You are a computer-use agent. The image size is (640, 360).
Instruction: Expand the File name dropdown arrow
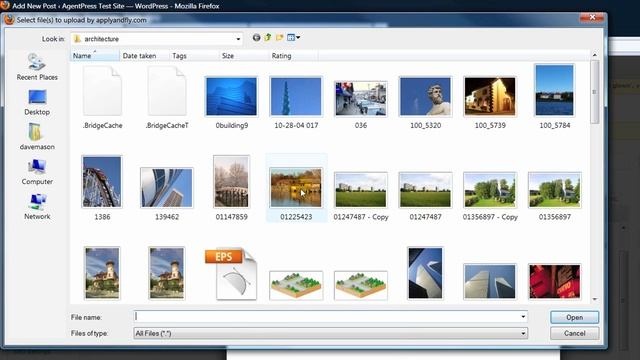523,317
